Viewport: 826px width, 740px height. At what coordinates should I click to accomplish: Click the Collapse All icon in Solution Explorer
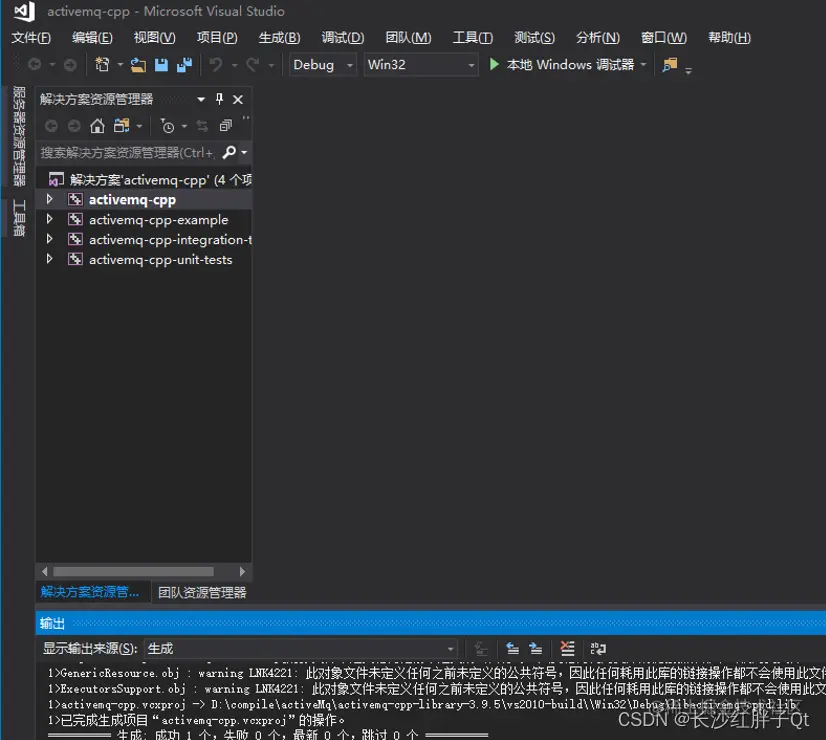(226, 126)
